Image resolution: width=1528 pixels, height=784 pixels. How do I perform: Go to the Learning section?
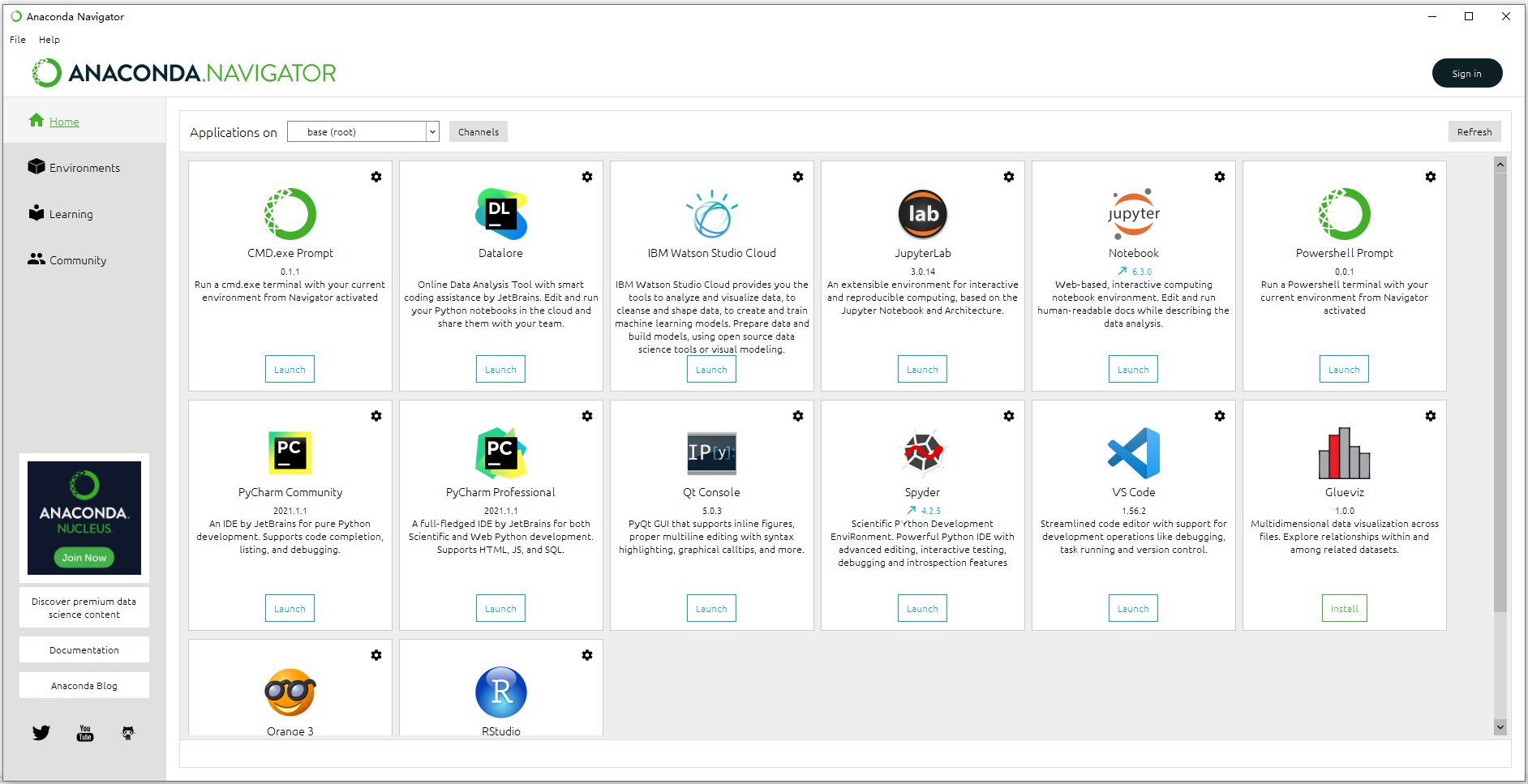[71, 214]
